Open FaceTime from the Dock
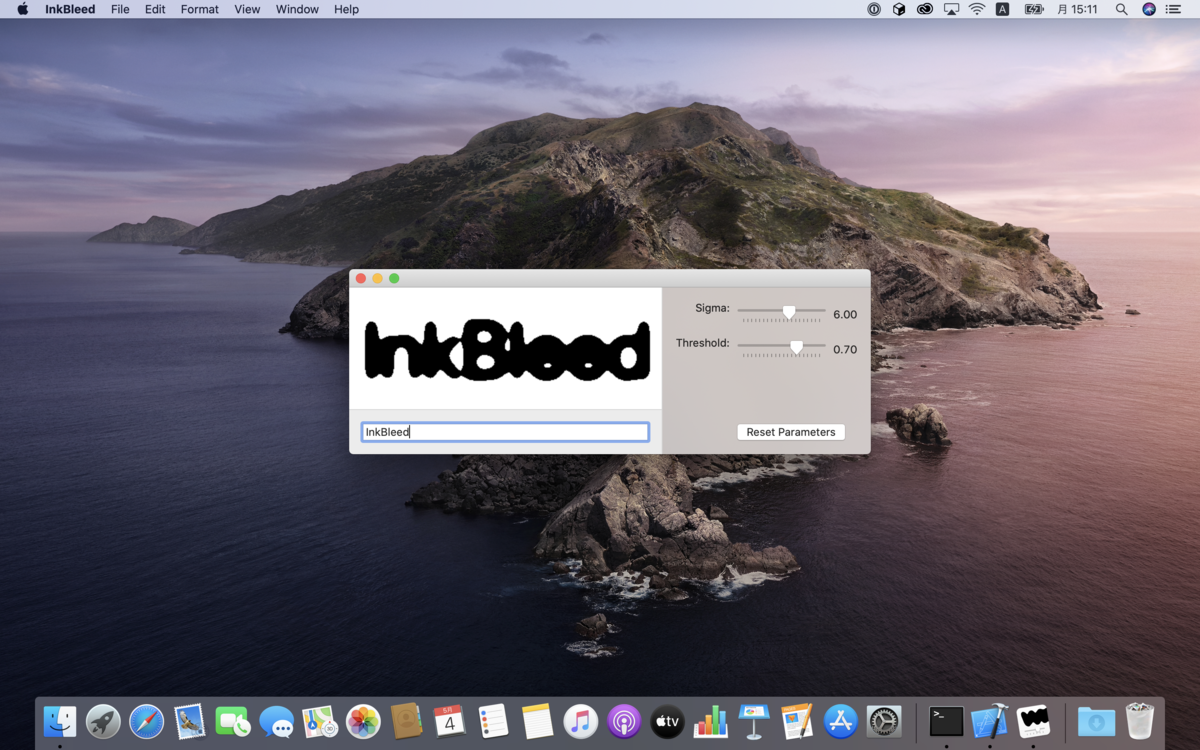This screenshot has width=1200, height=750. pyautogui.click(x=233, y=721)
